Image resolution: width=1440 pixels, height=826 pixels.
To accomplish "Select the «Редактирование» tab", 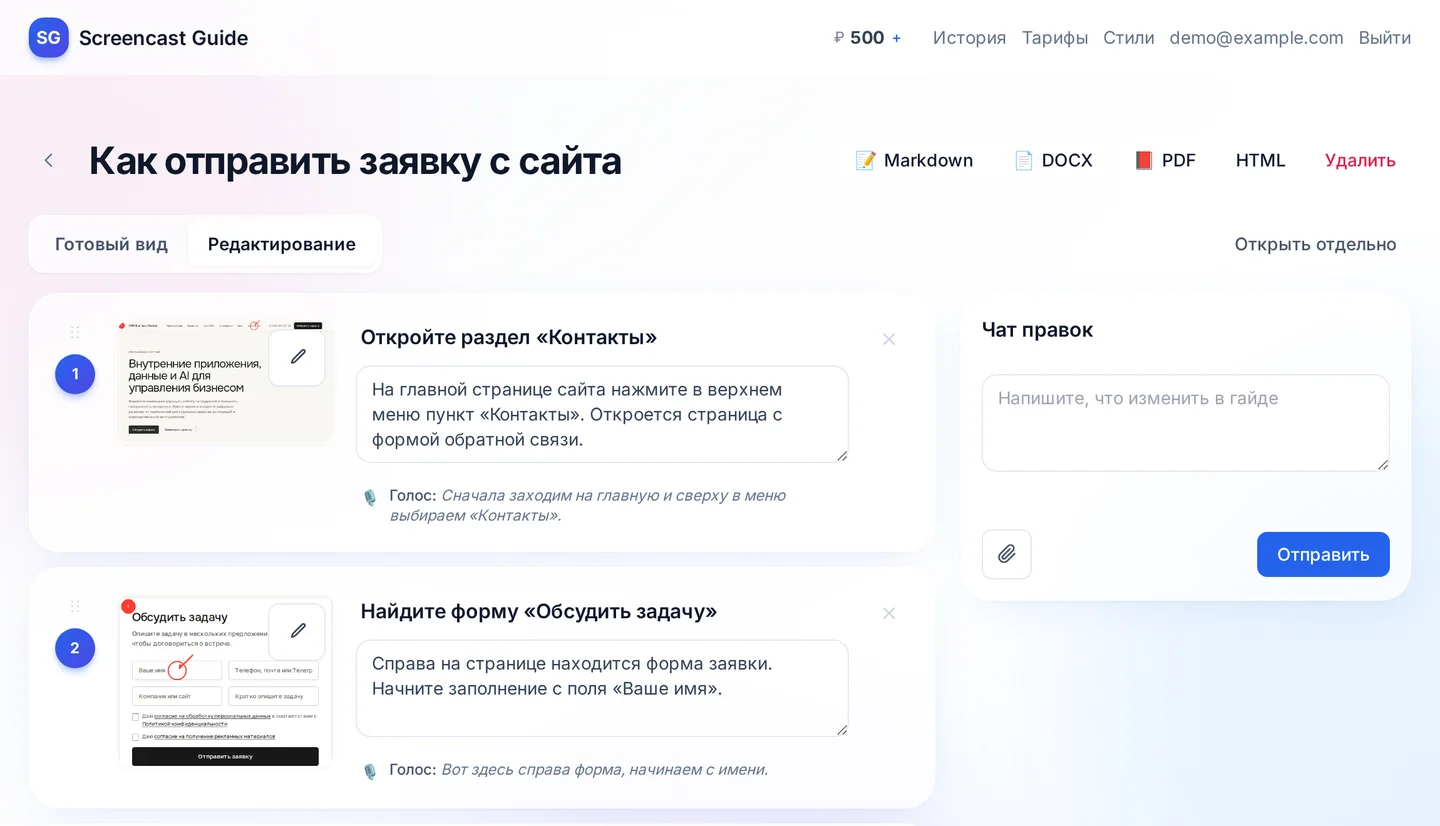I will 282,244.
